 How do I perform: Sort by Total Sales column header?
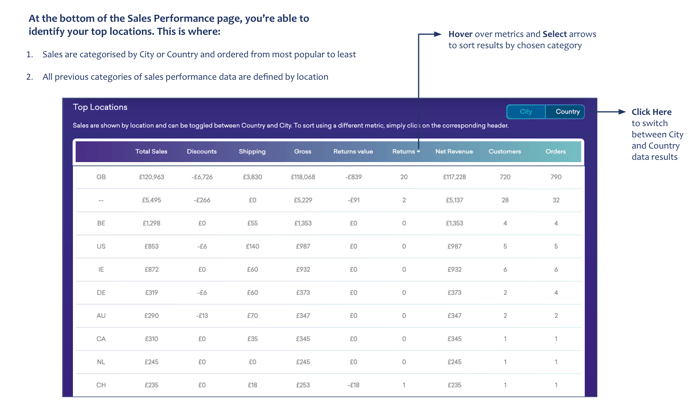(x=151, y=152)
